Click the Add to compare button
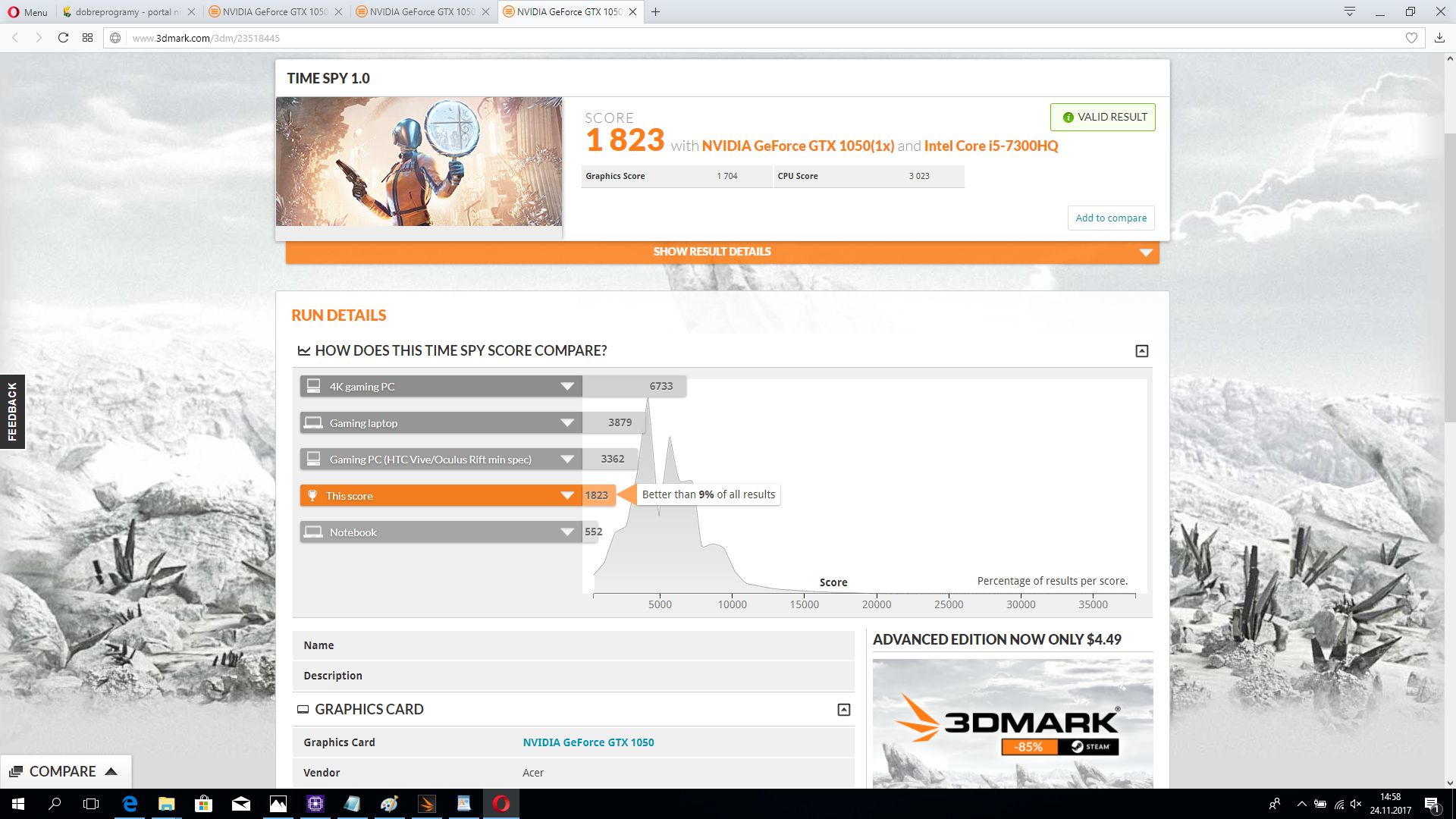 tap(1111, 218)
